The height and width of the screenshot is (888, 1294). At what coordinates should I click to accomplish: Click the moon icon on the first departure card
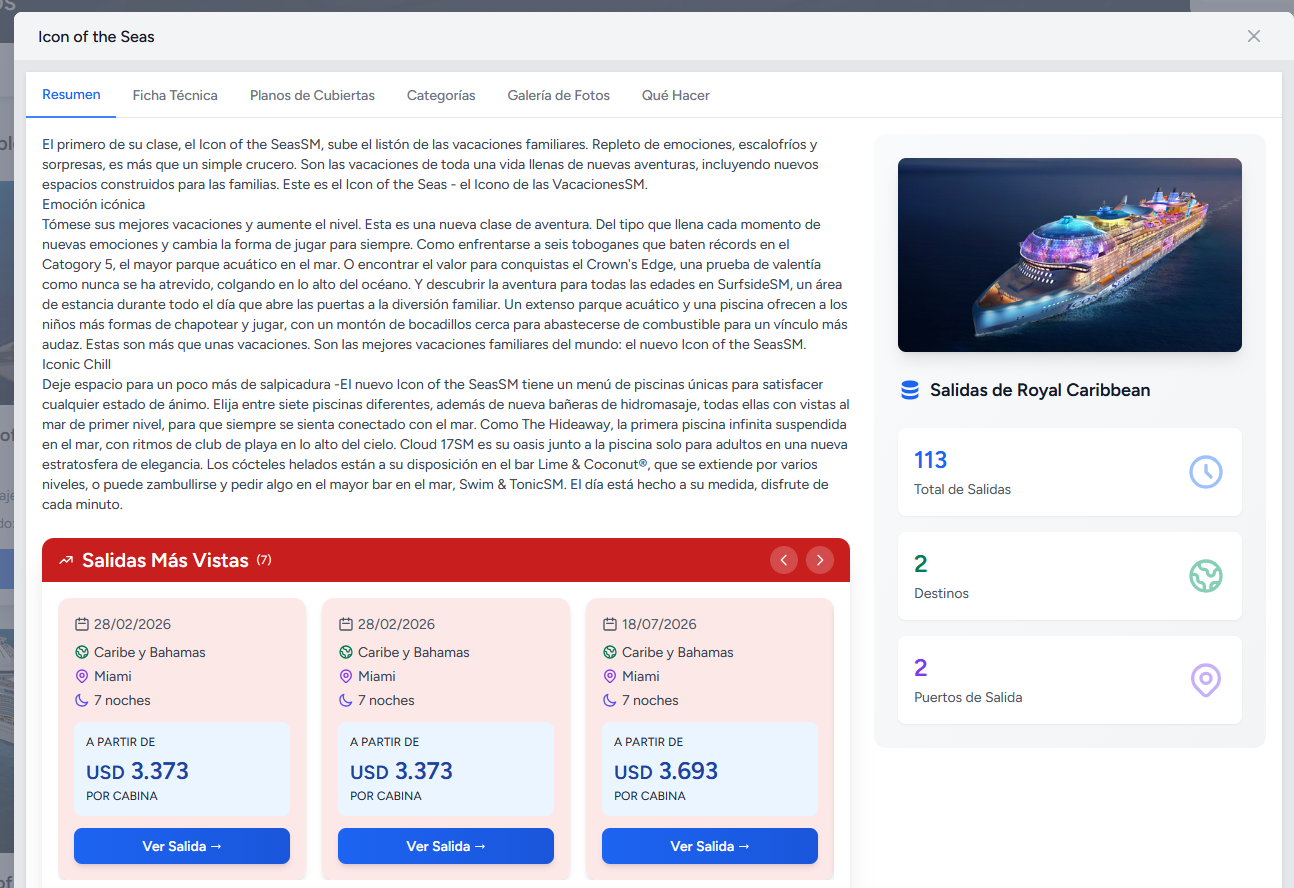[82, 700]
